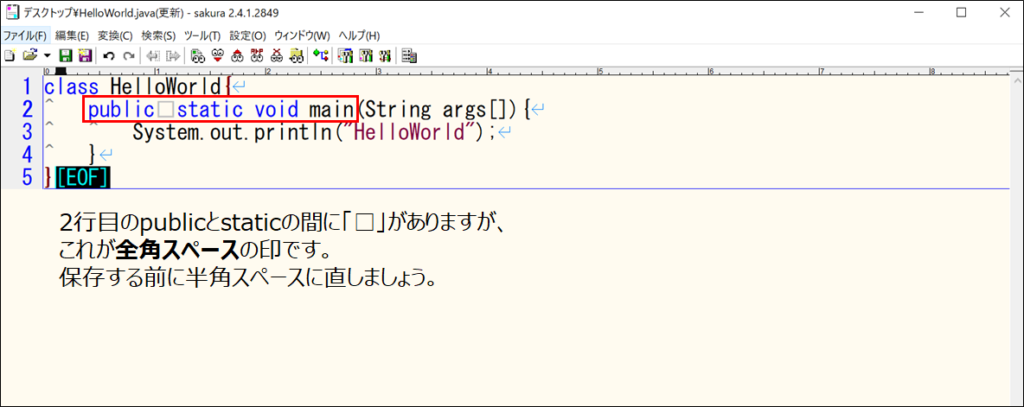Image resolution: width=1024 pixels, height=407 pixels.
Task: Open the 設定(O) menu
Action: click(248, 35)
